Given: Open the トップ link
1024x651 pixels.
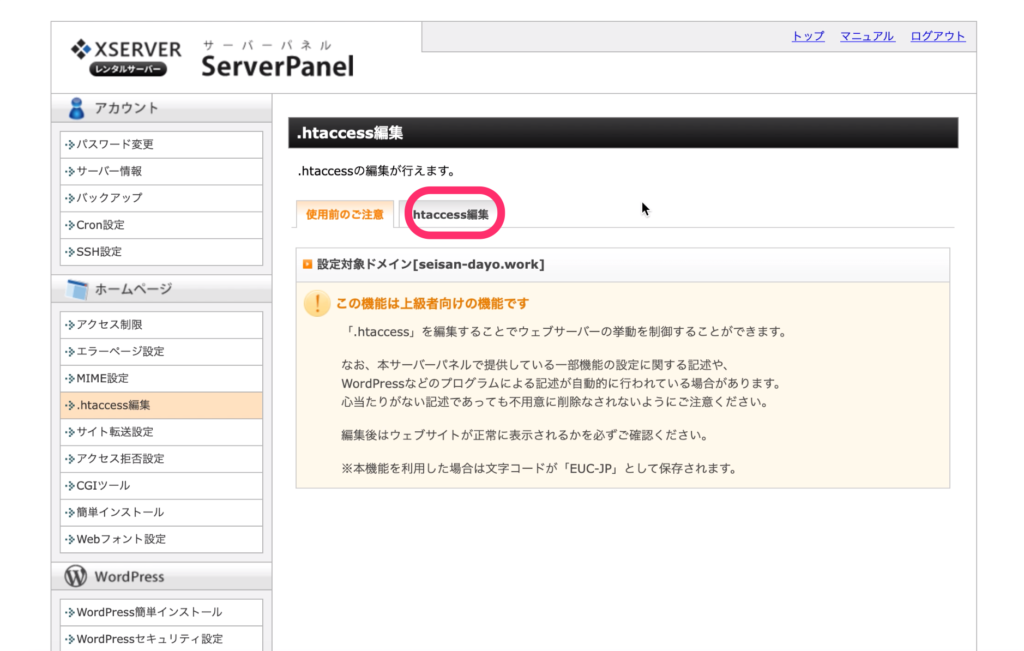Looking at the screenshot, I should [x=808, y=36].
